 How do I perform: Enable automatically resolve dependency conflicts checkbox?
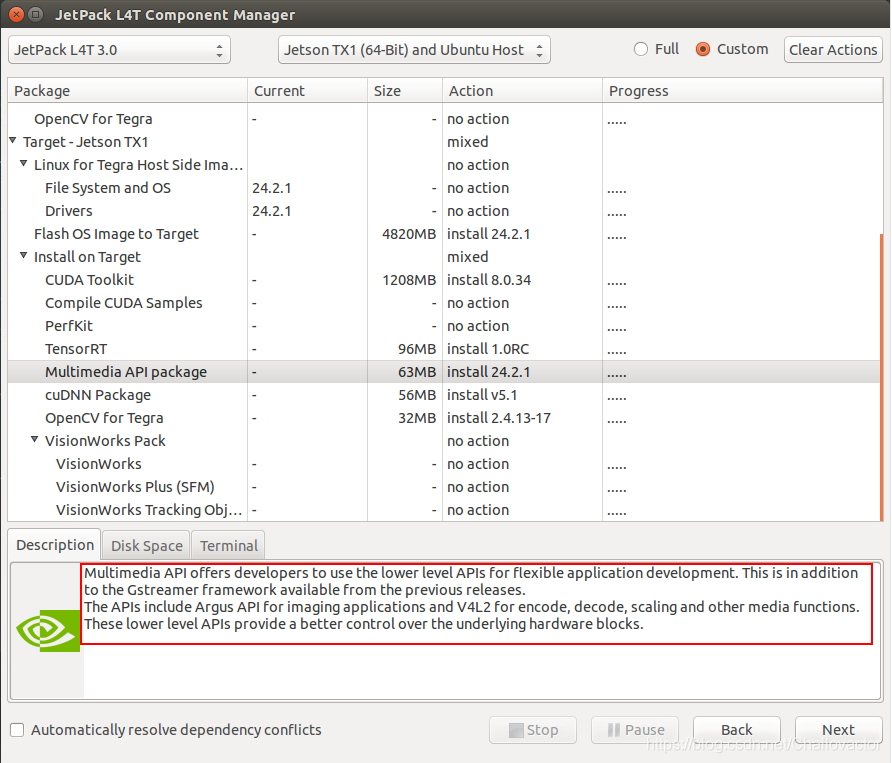pyautogui.click(x=17, y=730)
